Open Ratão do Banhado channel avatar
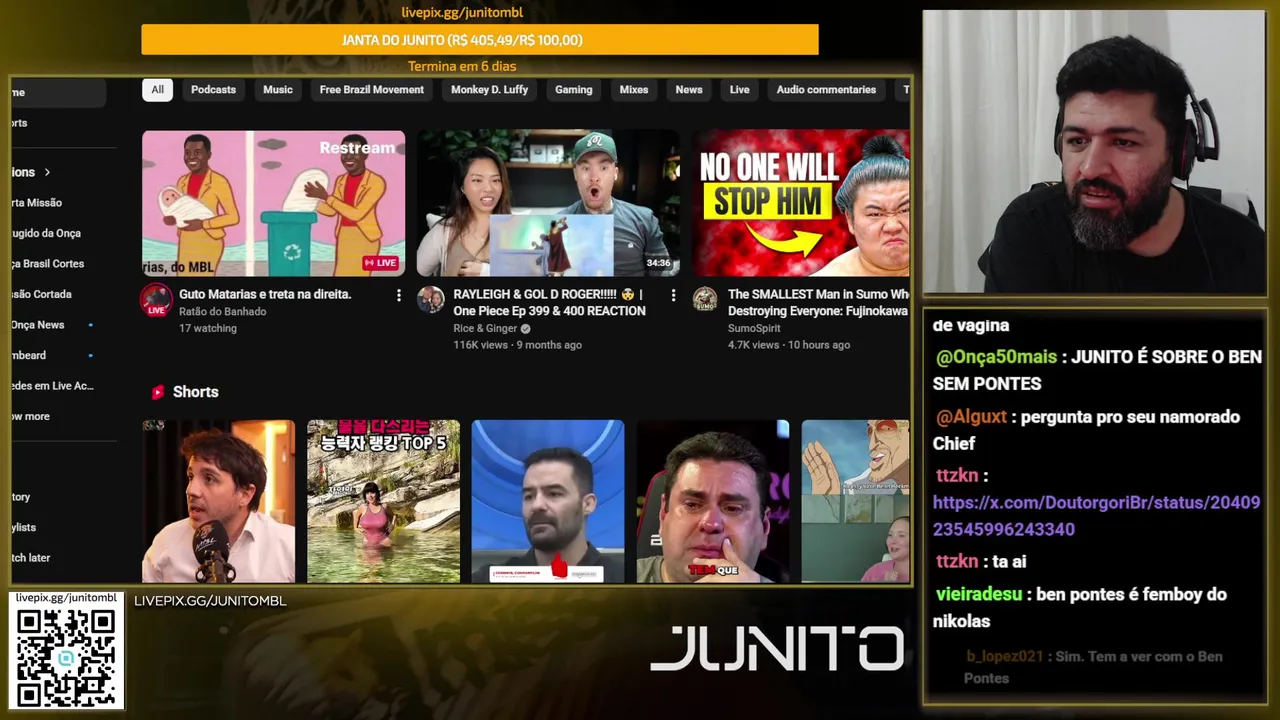This screenshot has height=720, width=1280. coord(156,300)
